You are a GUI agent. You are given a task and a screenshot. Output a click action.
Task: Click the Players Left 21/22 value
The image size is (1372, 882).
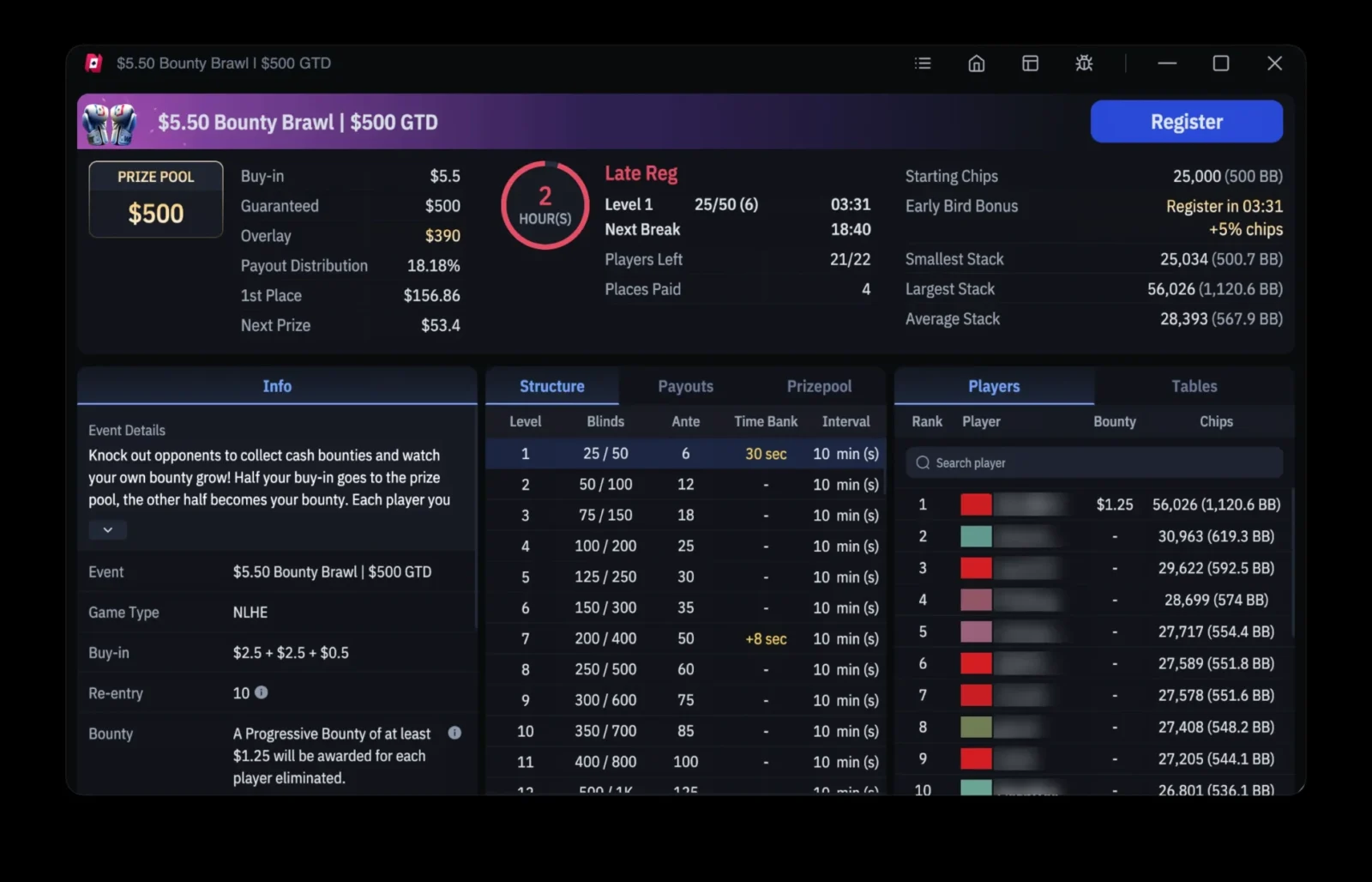(850, 259)
